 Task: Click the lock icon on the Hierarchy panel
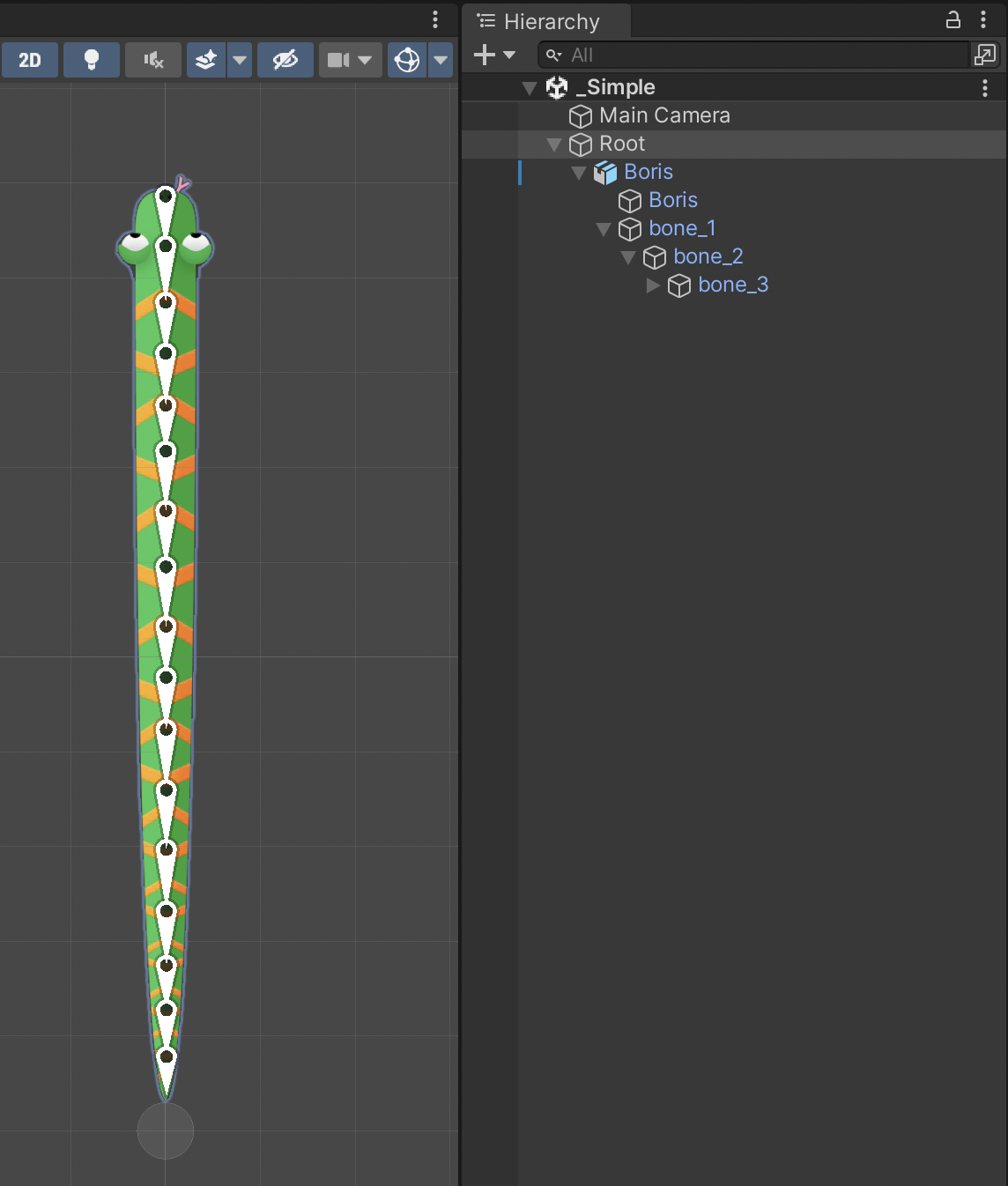click(x=953, y=20)
